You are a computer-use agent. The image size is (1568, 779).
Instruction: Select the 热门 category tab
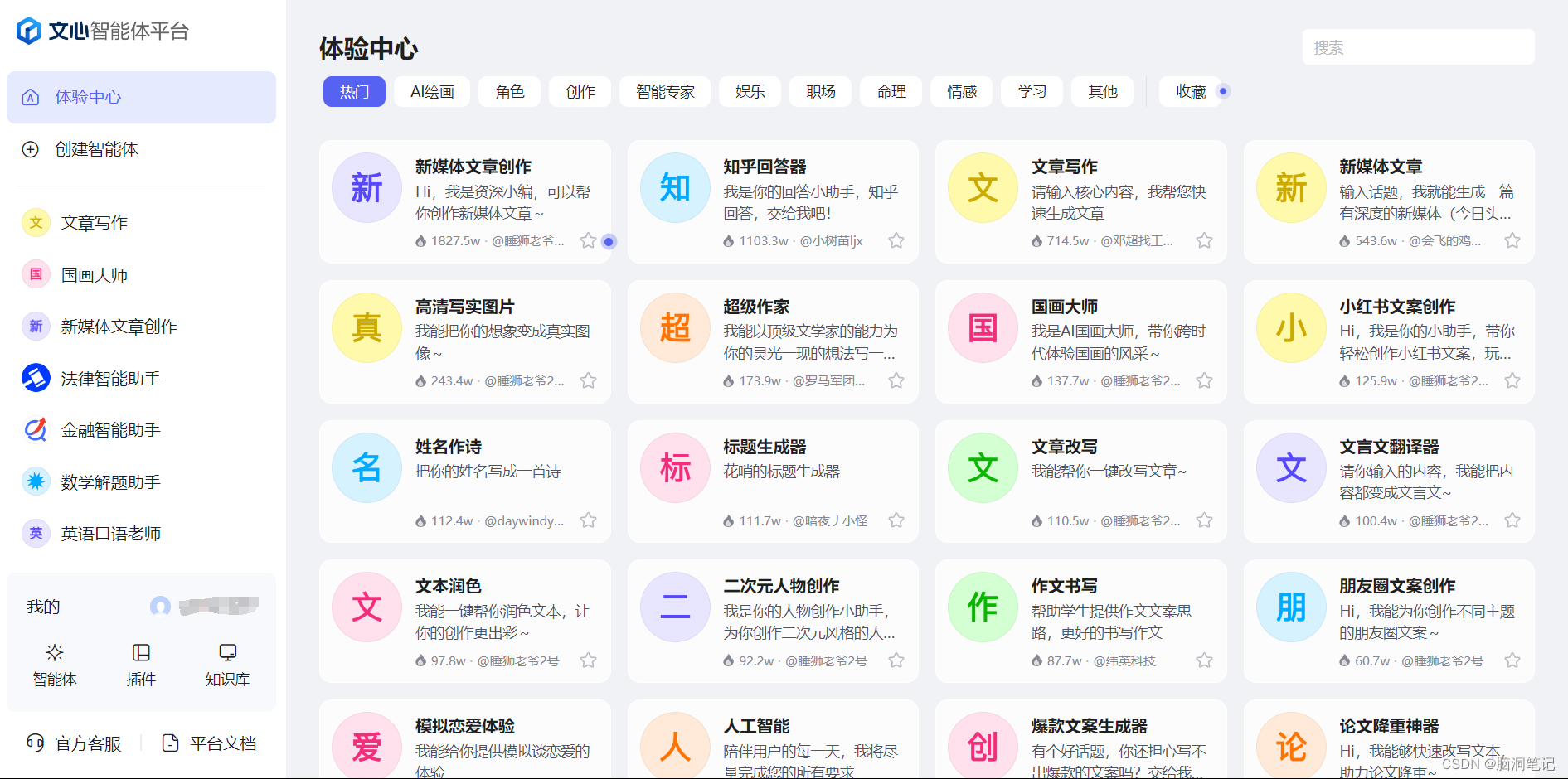coord(354,92)
